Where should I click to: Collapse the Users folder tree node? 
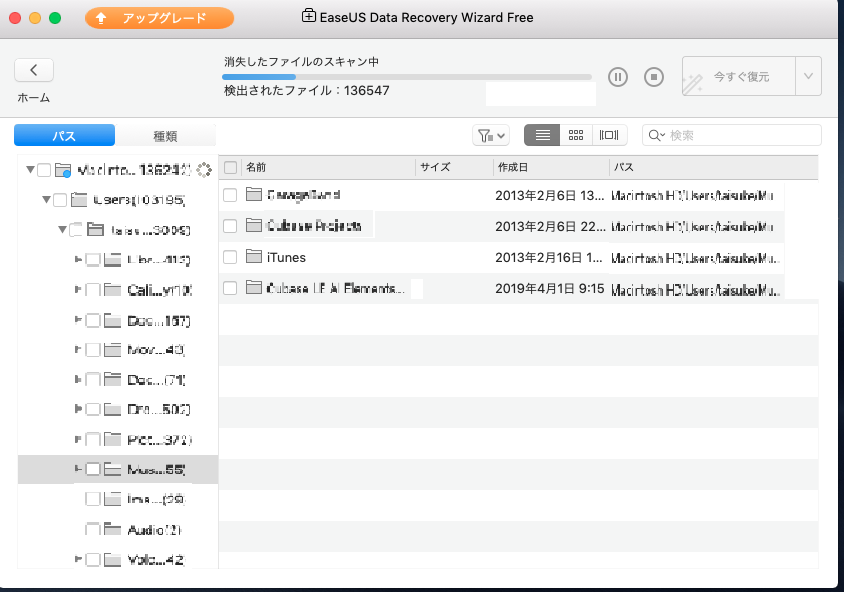(x=47, y=200)
